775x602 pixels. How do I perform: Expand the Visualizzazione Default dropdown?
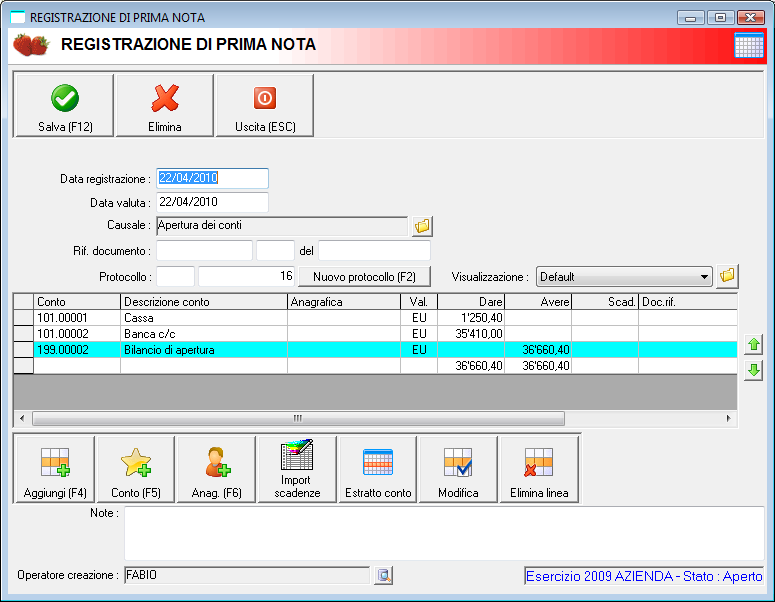(704, 277)
